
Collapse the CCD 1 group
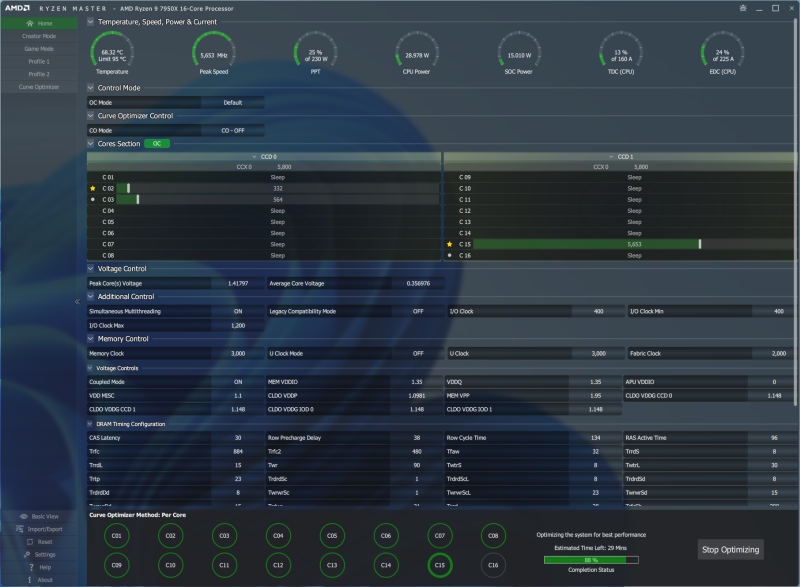(x=611, y=157)
